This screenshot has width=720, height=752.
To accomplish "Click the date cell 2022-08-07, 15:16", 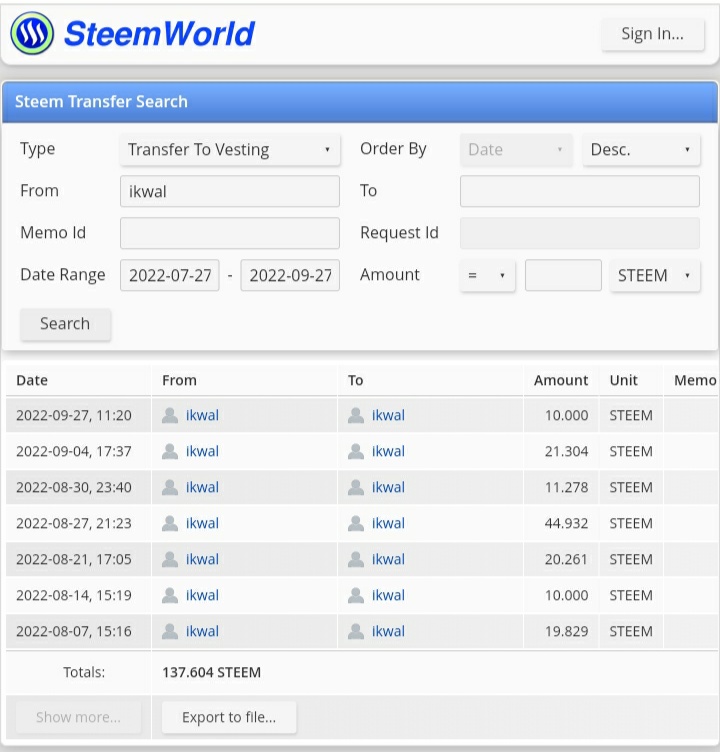I will point(74,631).
